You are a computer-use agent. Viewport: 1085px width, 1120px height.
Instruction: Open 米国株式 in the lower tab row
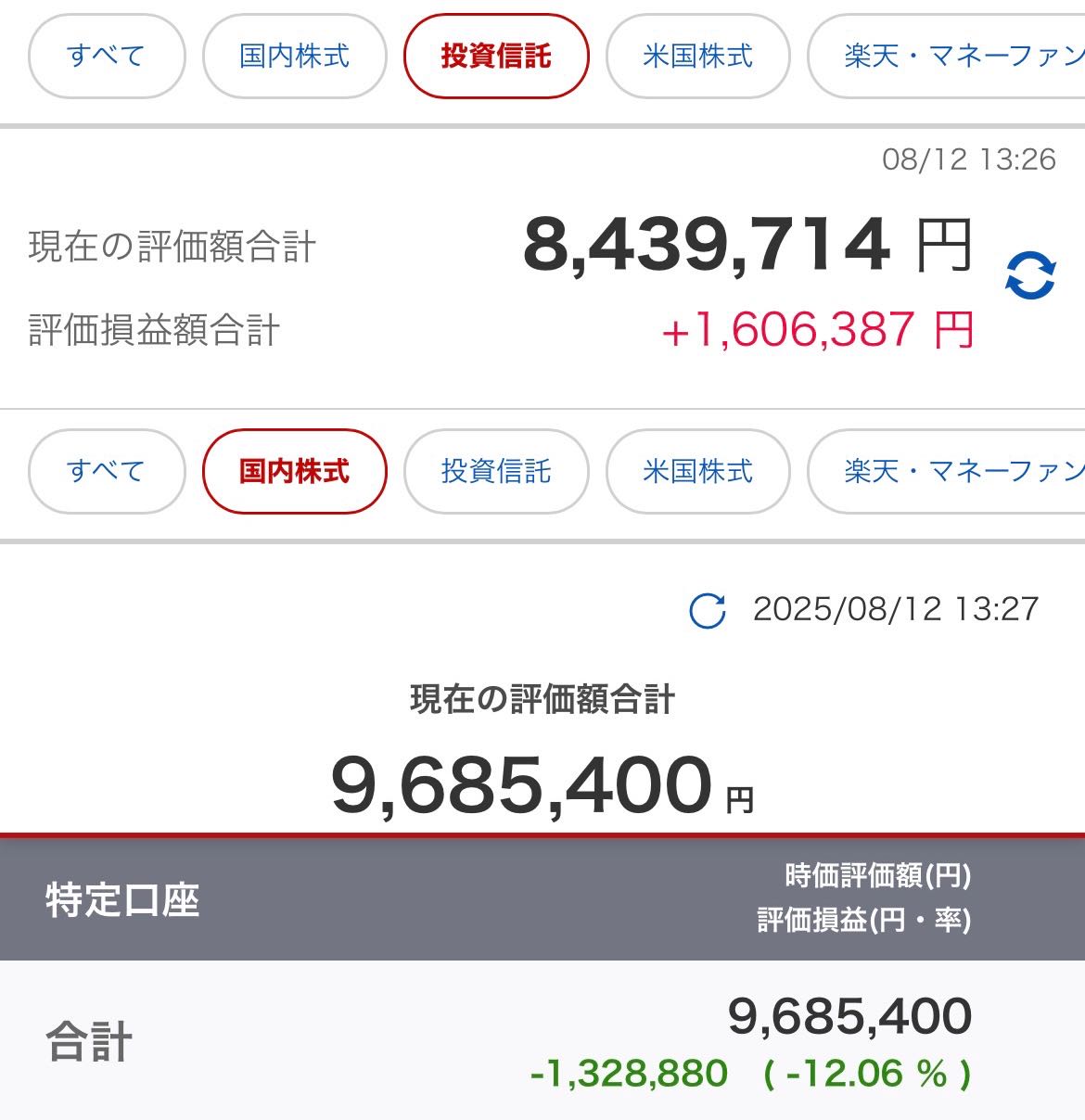click(697, 471)
